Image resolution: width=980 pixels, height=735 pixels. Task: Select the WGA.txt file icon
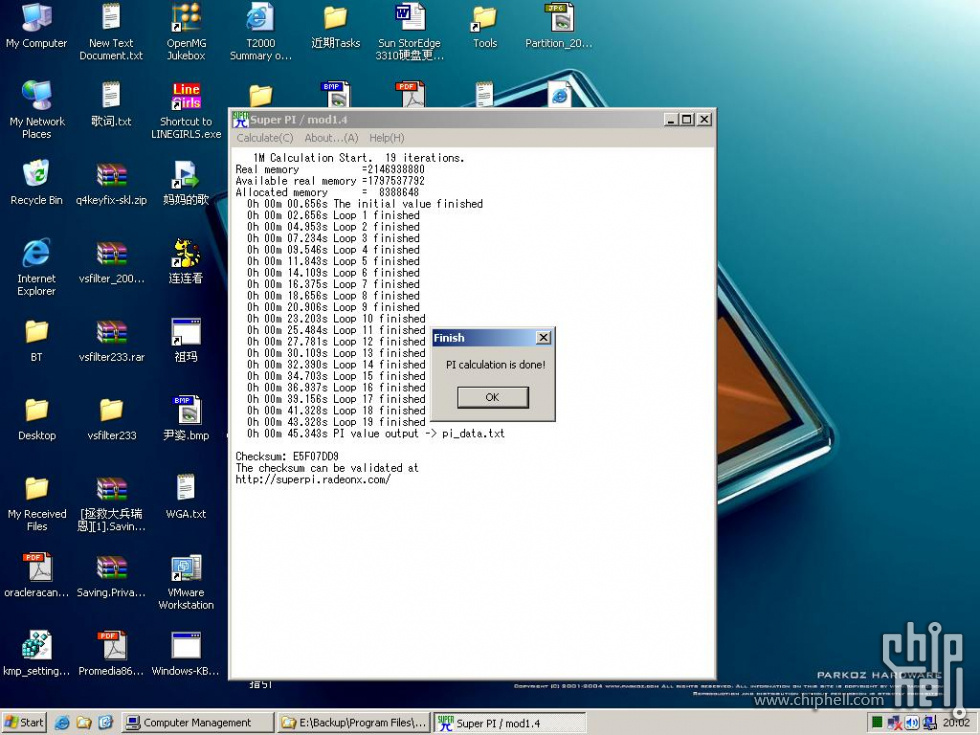click(x=186, y=497)
